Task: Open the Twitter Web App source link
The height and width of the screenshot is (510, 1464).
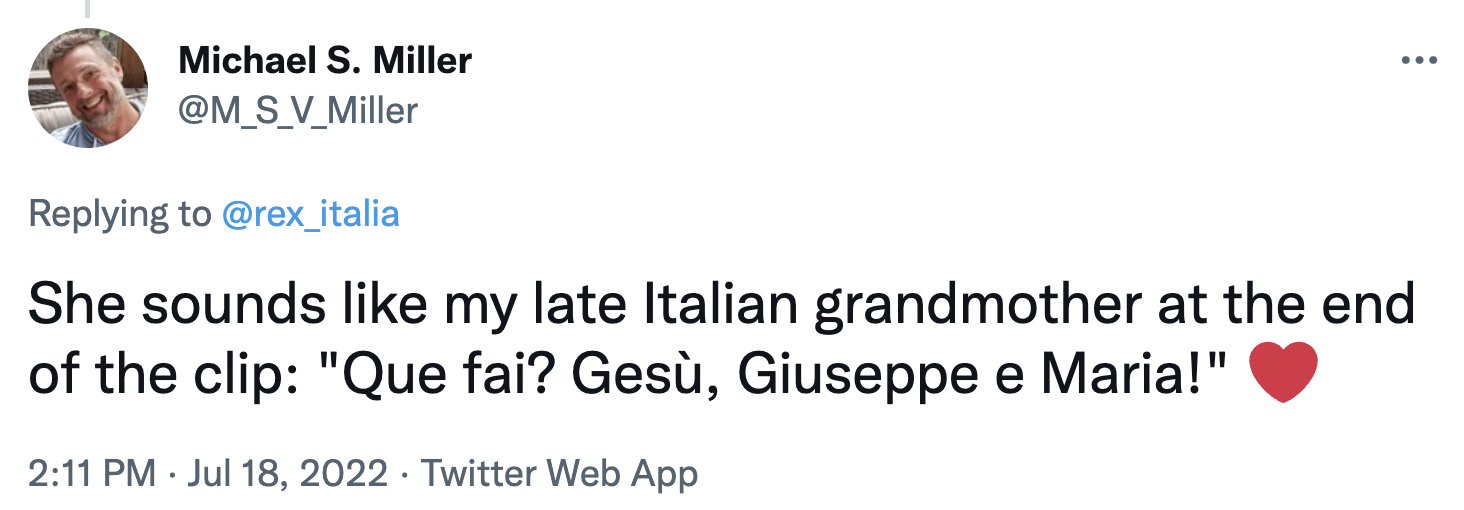Action: 558,472
